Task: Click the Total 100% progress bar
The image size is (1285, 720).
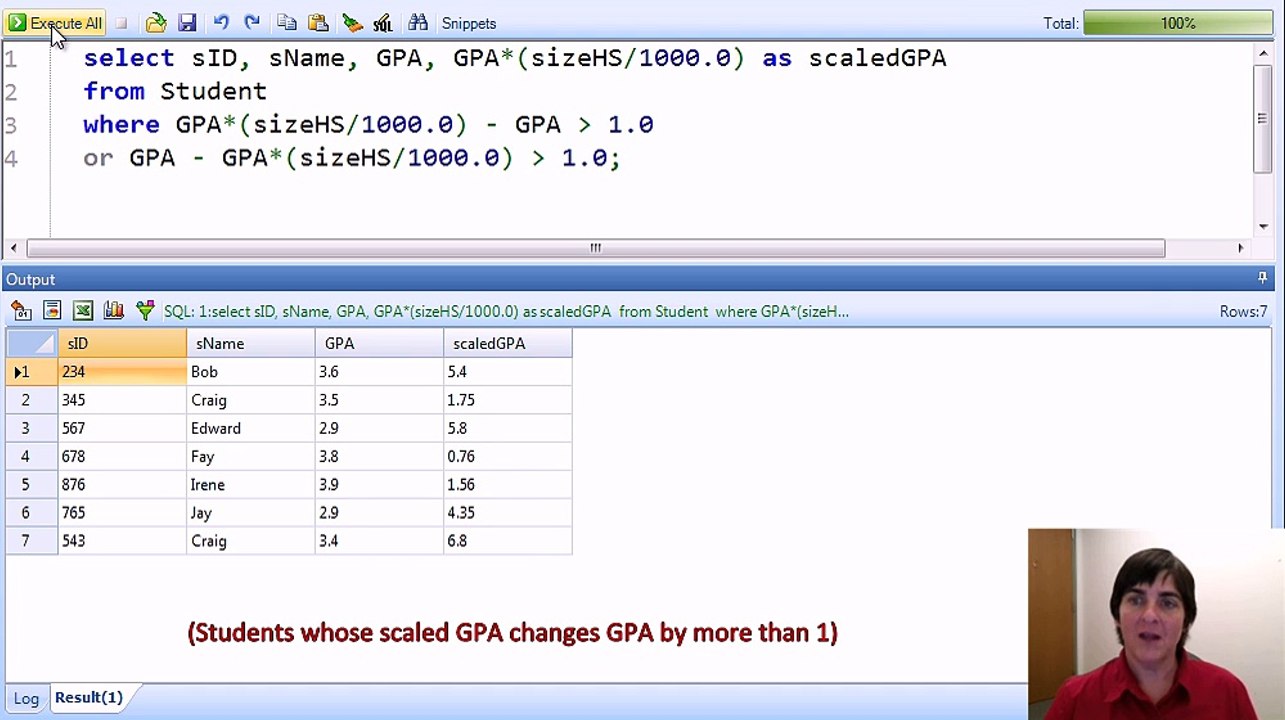Action: [1178, 23]
